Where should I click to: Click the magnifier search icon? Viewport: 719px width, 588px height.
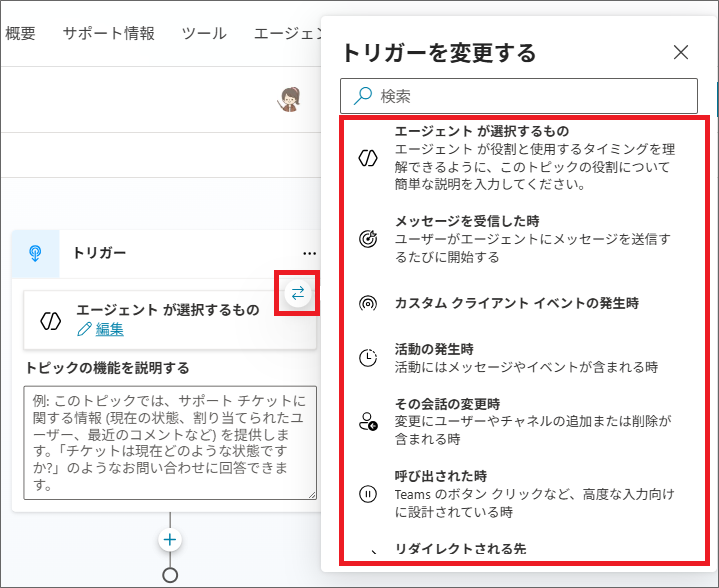363,96
